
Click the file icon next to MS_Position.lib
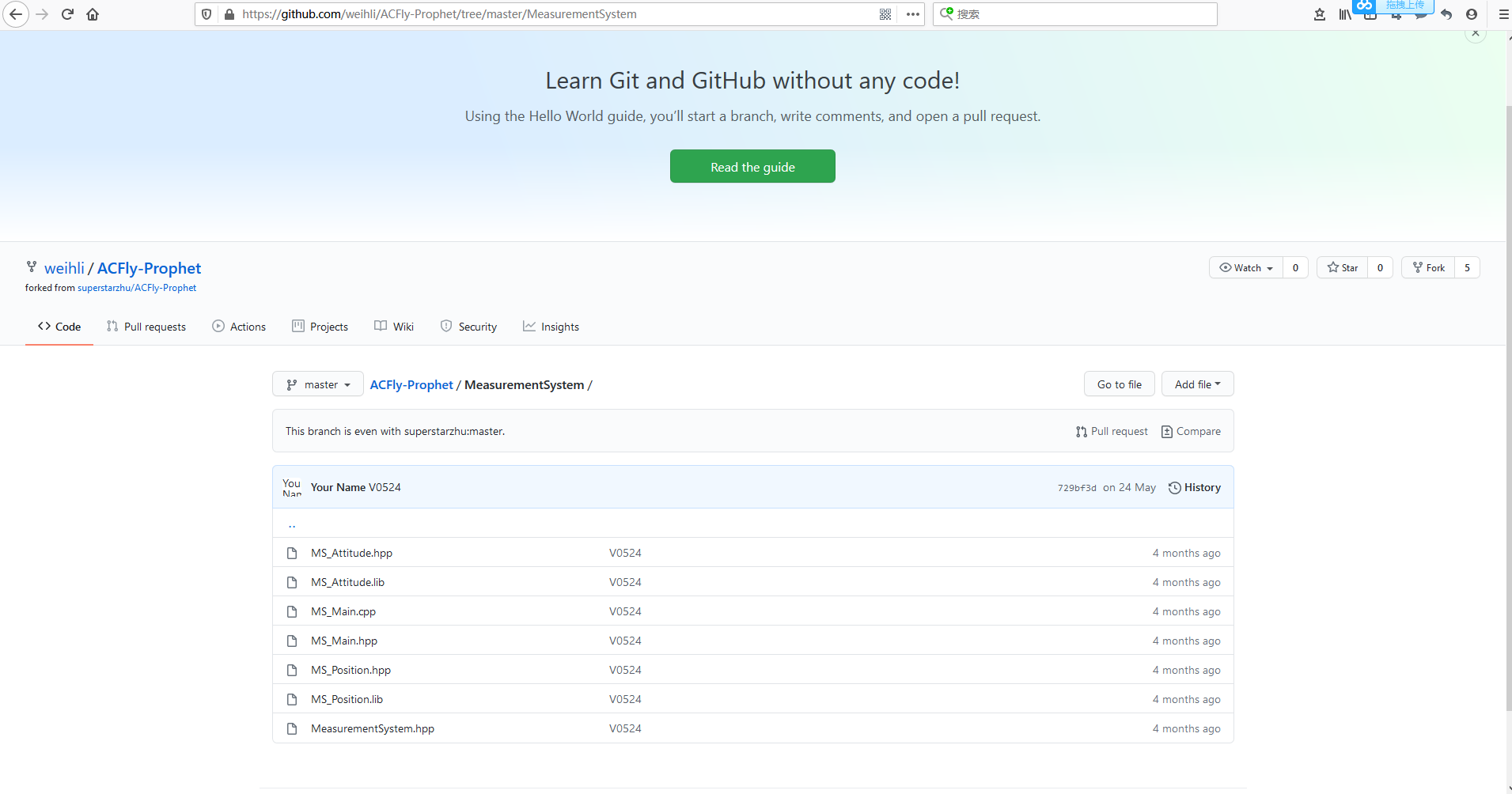pos(292,699)
